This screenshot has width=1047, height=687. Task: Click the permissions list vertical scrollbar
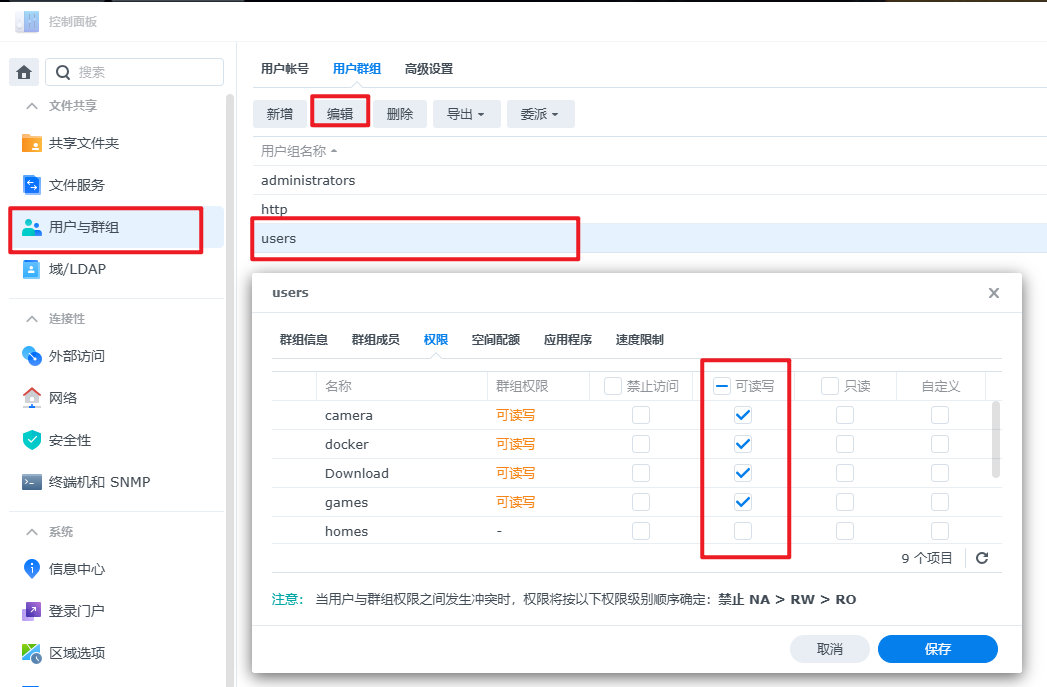pos(995,440)
